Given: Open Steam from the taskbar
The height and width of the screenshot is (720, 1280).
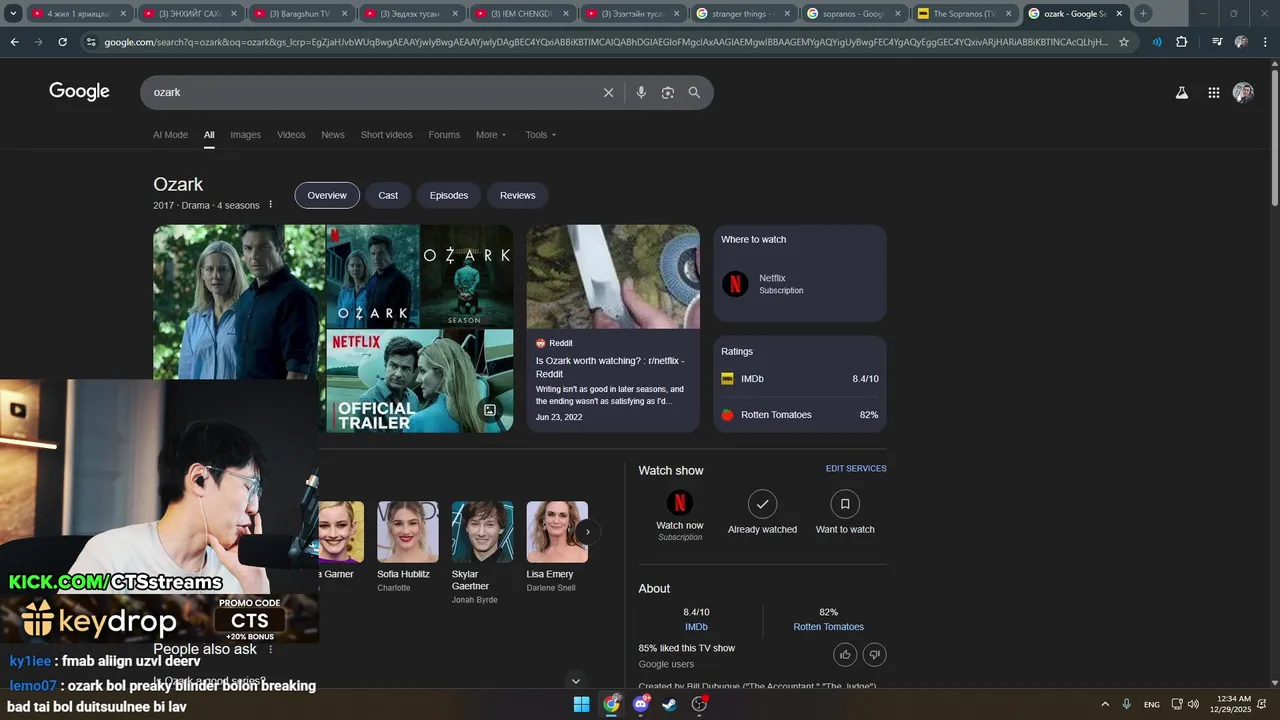Looking at the screenshot, I should [x=669, y=704].
